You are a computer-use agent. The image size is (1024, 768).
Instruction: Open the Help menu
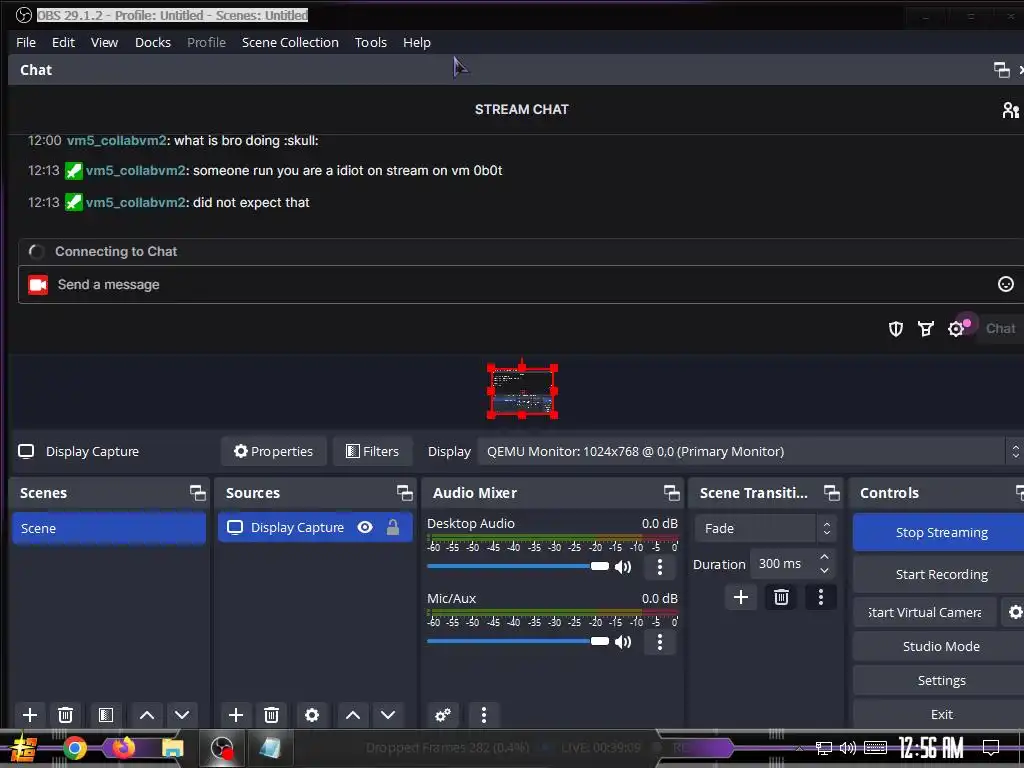coord(417,42)
